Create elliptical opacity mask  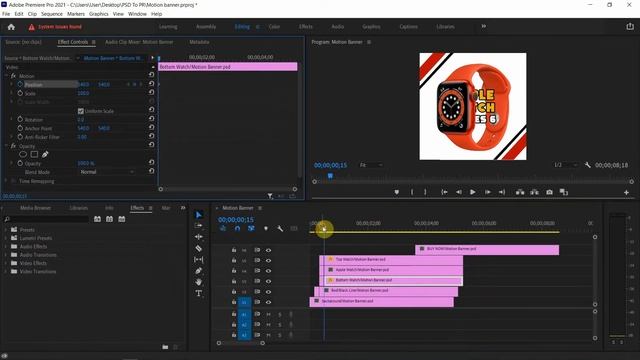click(x=23, y=154)
